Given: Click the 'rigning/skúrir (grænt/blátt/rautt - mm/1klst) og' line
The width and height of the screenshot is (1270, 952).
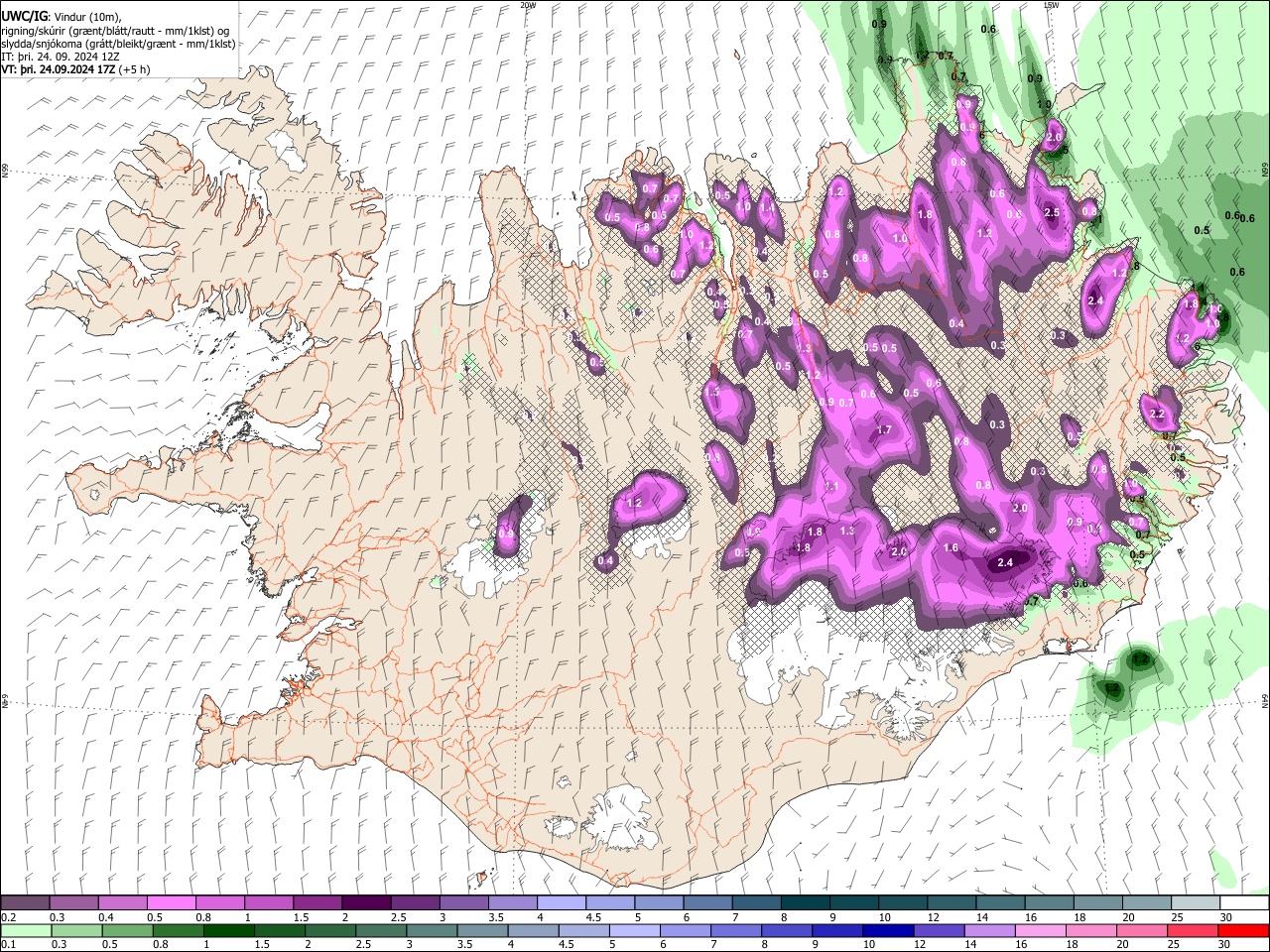Looking at the screenshot, I should (115, 31).
